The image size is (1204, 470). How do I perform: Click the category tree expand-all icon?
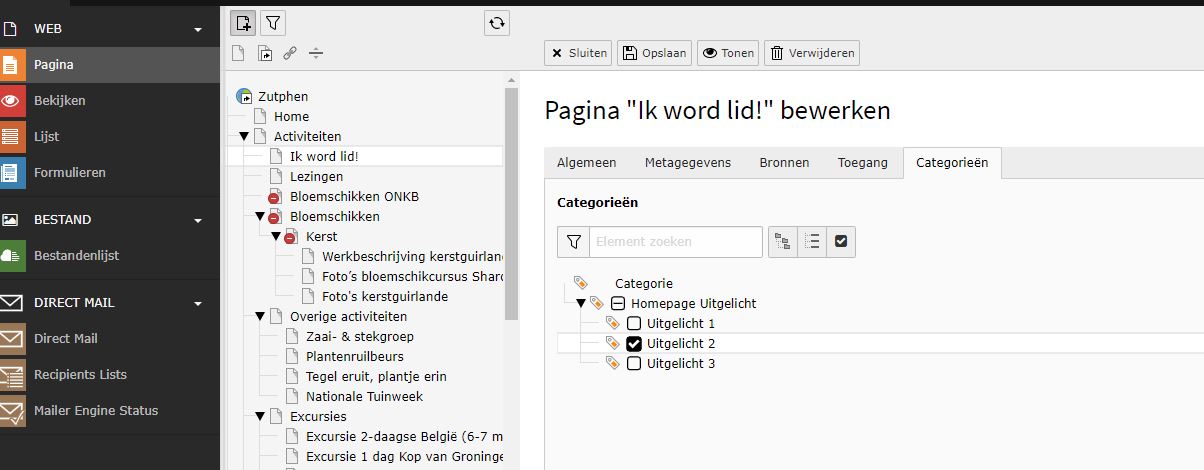click(783, 241)
